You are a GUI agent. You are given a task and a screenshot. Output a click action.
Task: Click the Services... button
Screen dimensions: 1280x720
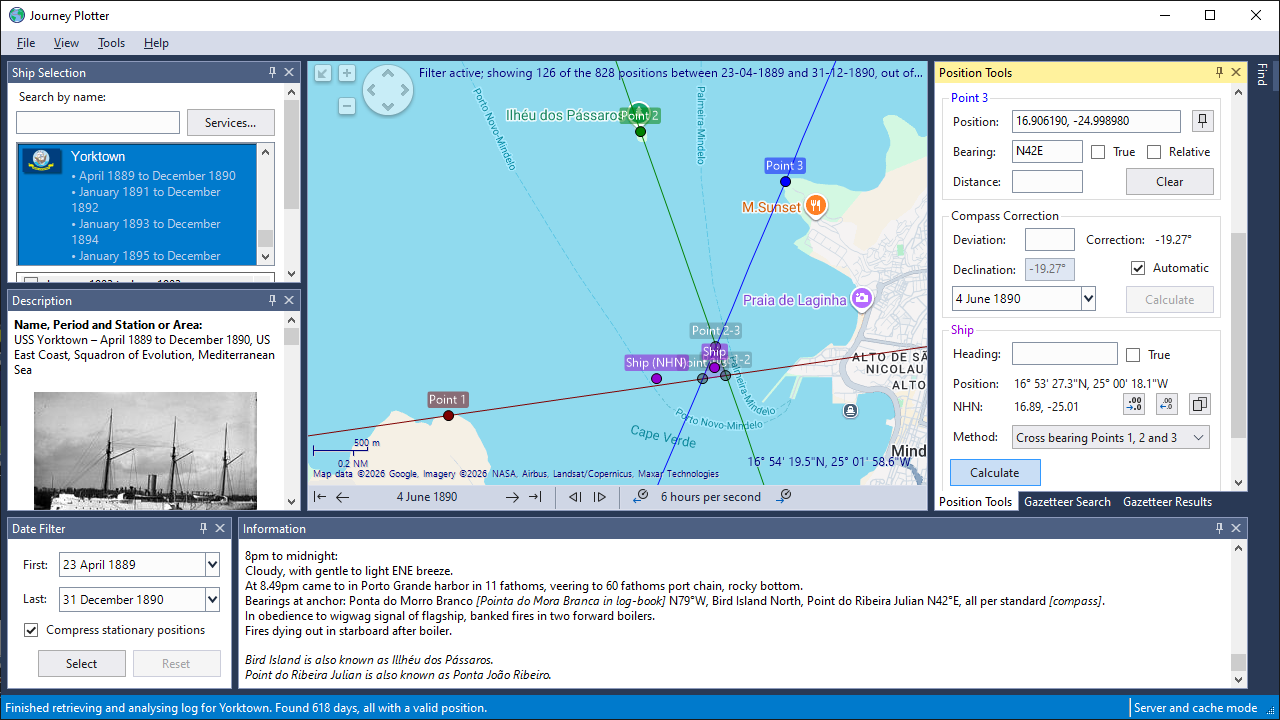point(231,123)
